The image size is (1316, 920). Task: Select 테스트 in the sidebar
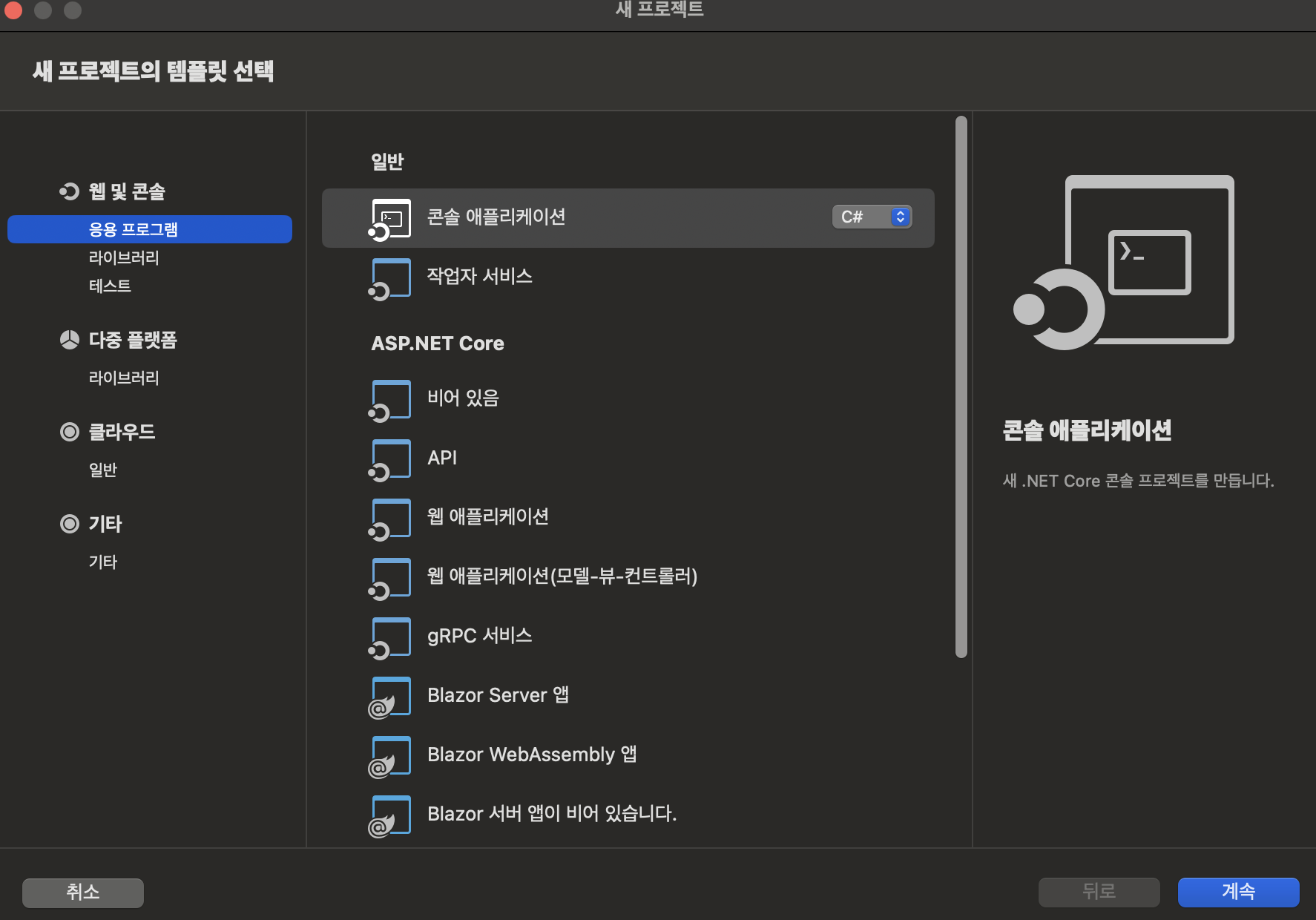110,286
